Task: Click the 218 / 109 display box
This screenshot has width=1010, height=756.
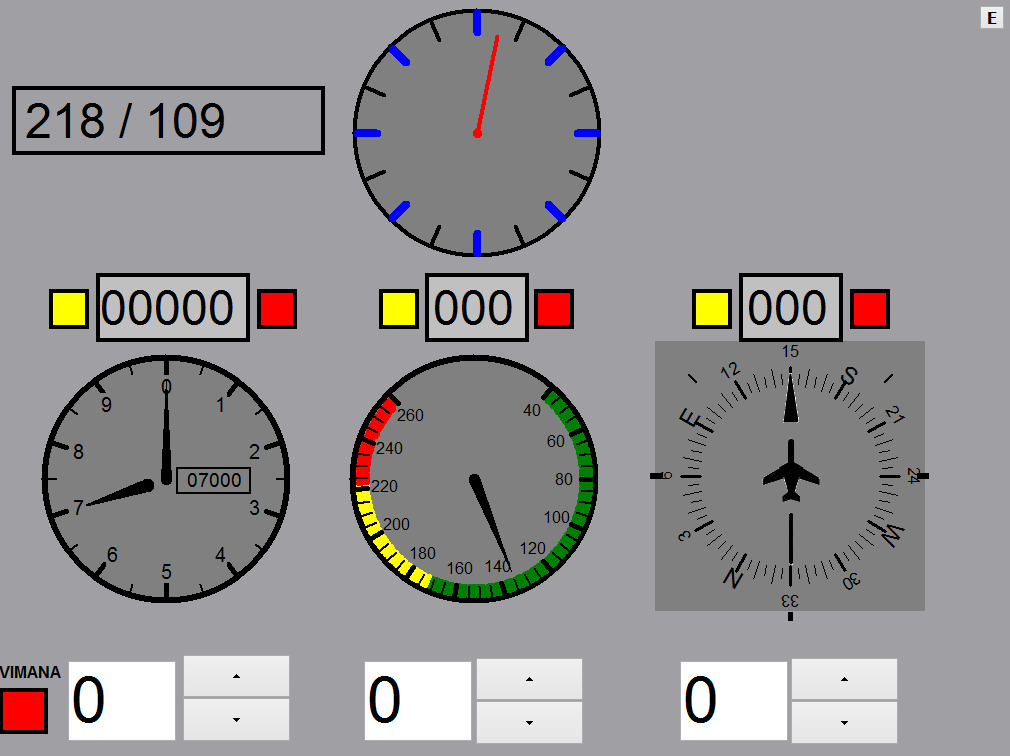Action: pos(168,121)
